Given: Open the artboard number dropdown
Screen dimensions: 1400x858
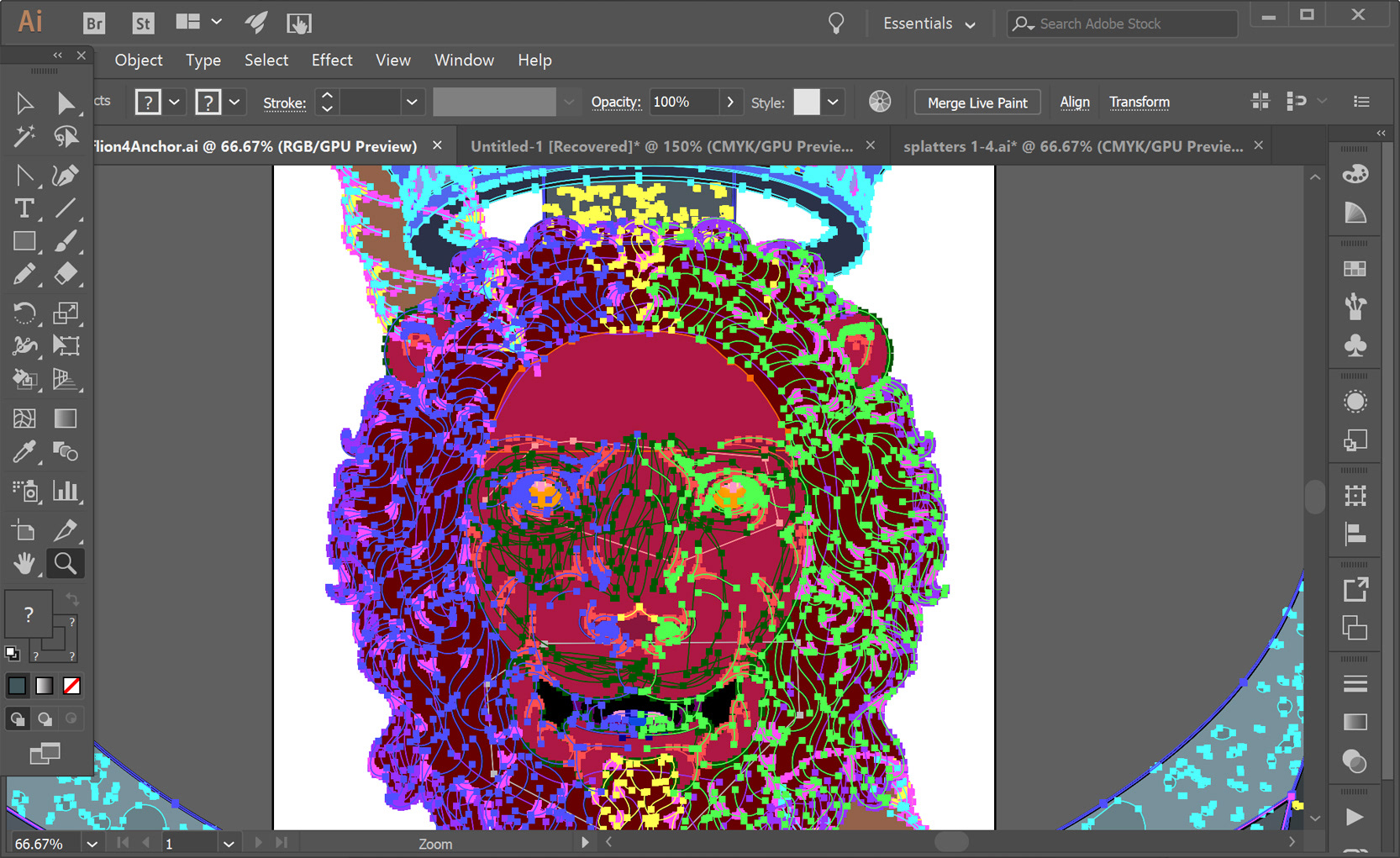Looking at the screenshot, I should pos(229,844).
